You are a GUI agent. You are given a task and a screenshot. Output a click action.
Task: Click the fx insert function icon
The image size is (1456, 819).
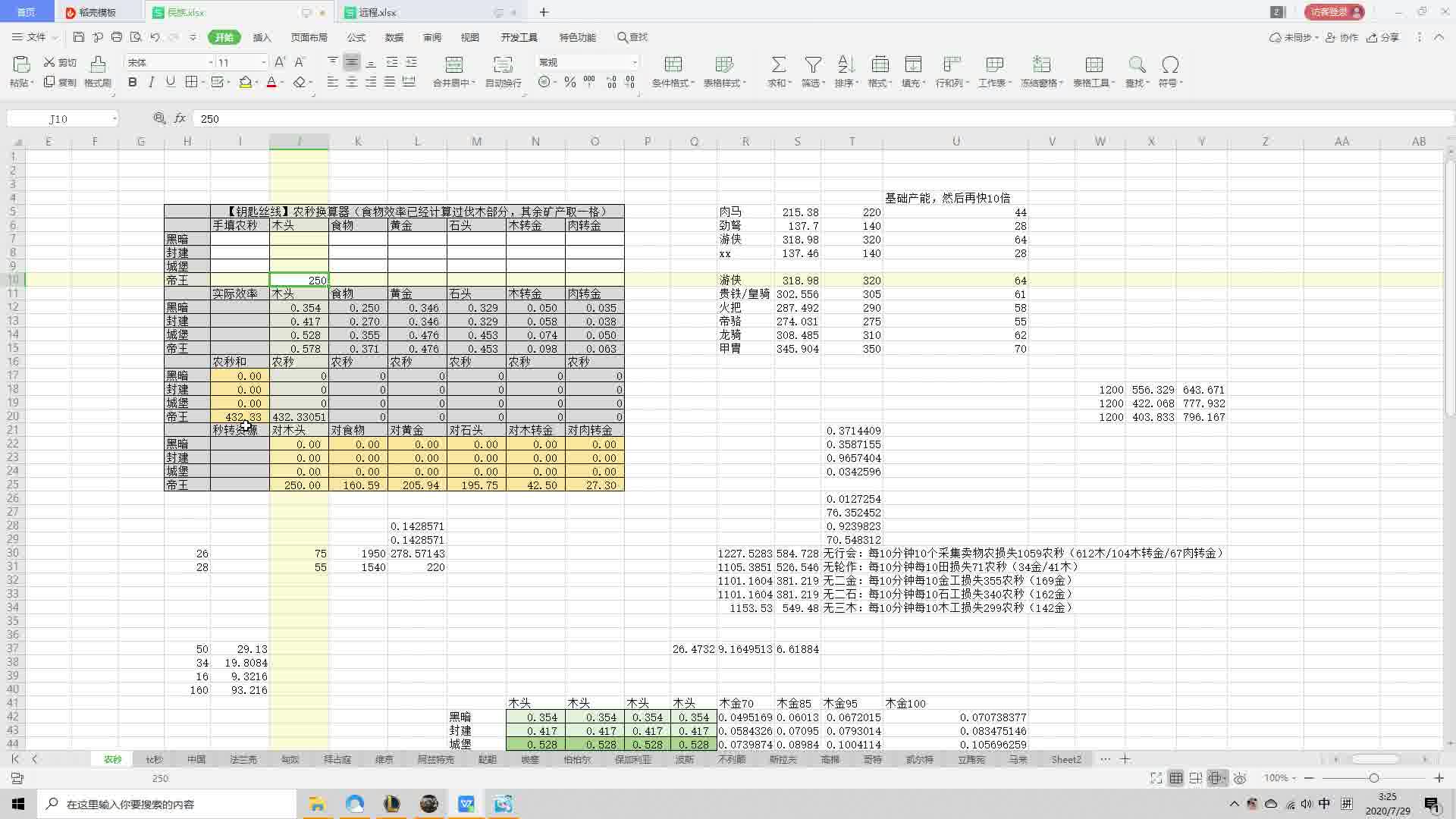[180, 118]
